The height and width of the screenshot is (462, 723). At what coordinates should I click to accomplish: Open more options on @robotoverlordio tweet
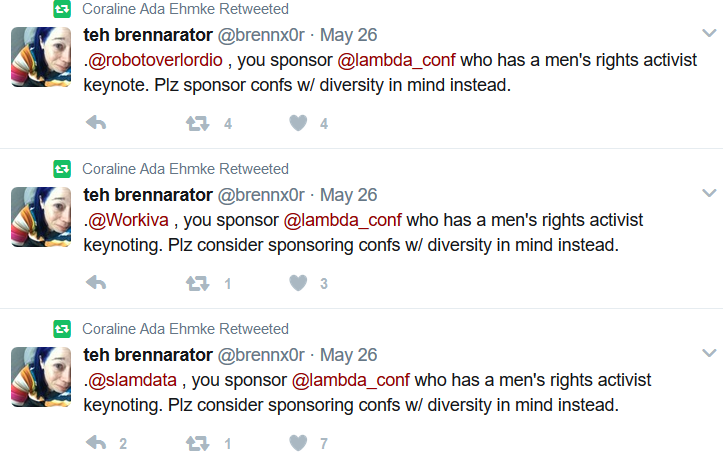coord(709,33)
